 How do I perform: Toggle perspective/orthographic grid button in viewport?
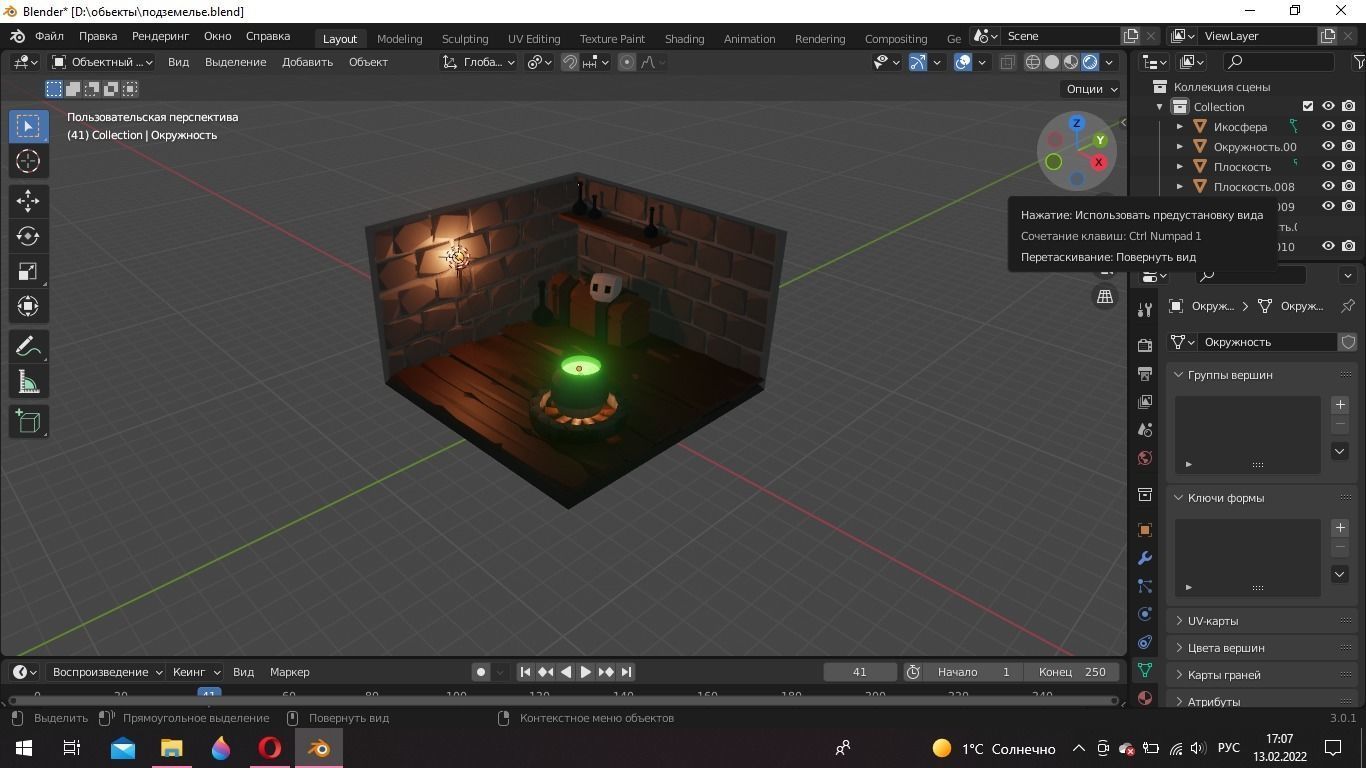coord(1105,297)
